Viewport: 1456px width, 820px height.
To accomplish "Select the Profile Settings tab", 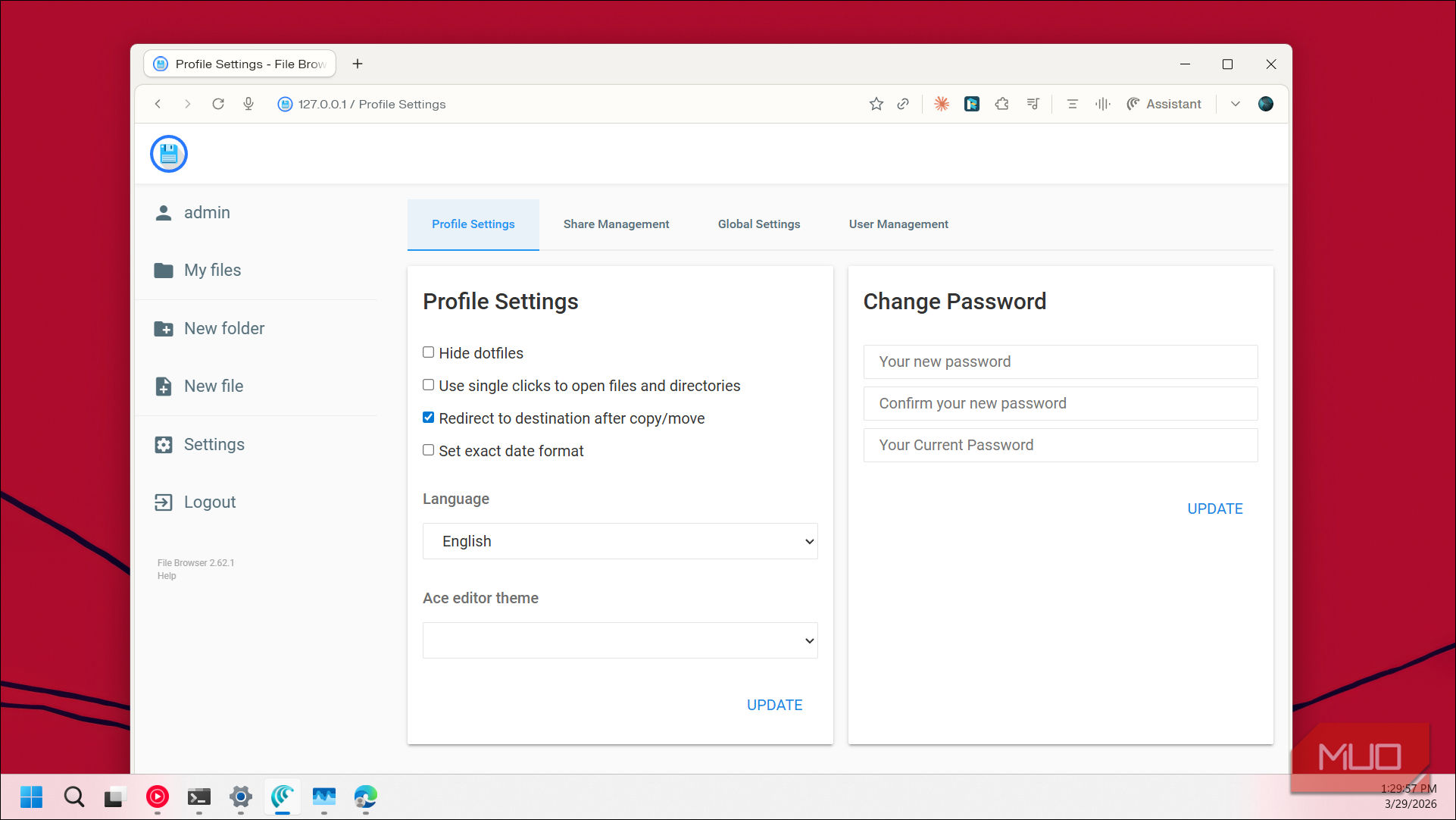I will point(473,224).
